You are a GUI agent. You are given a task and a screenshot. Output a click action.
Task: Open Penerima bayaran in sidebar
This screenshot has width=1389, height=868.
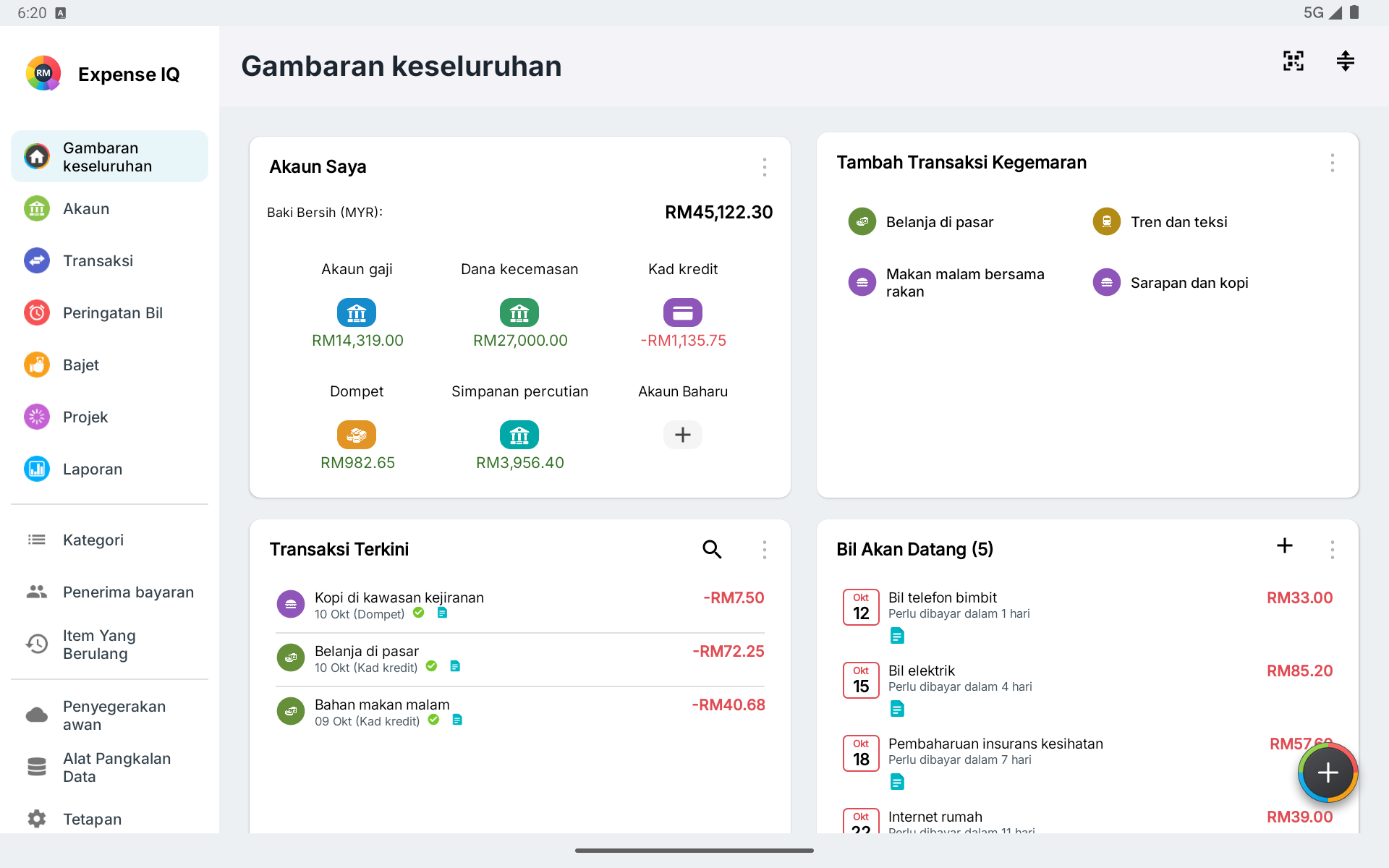(109, 592)
